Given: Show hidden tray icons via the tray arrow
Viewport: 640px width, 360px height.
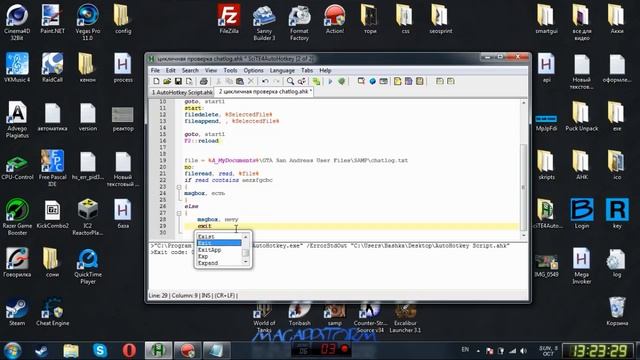Looking at the screenshot, I should pos(478,350).
